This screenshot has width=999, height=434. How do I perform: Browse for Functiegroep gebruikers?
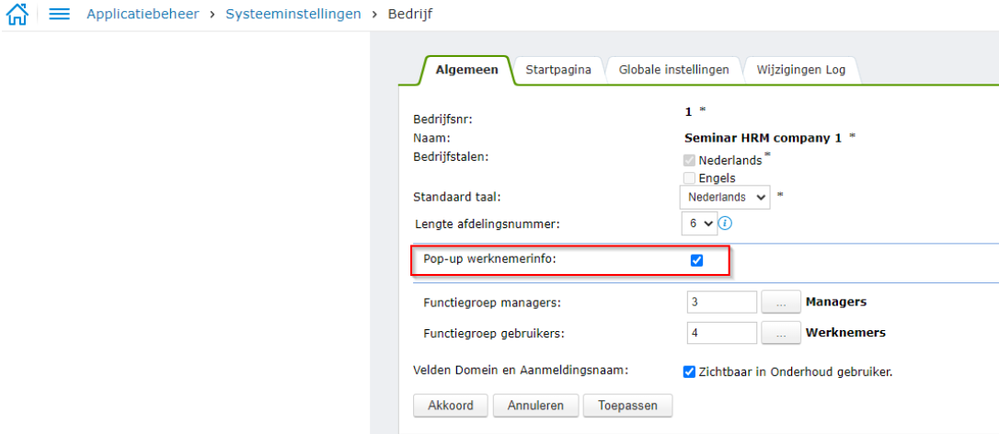pos(781,333)
